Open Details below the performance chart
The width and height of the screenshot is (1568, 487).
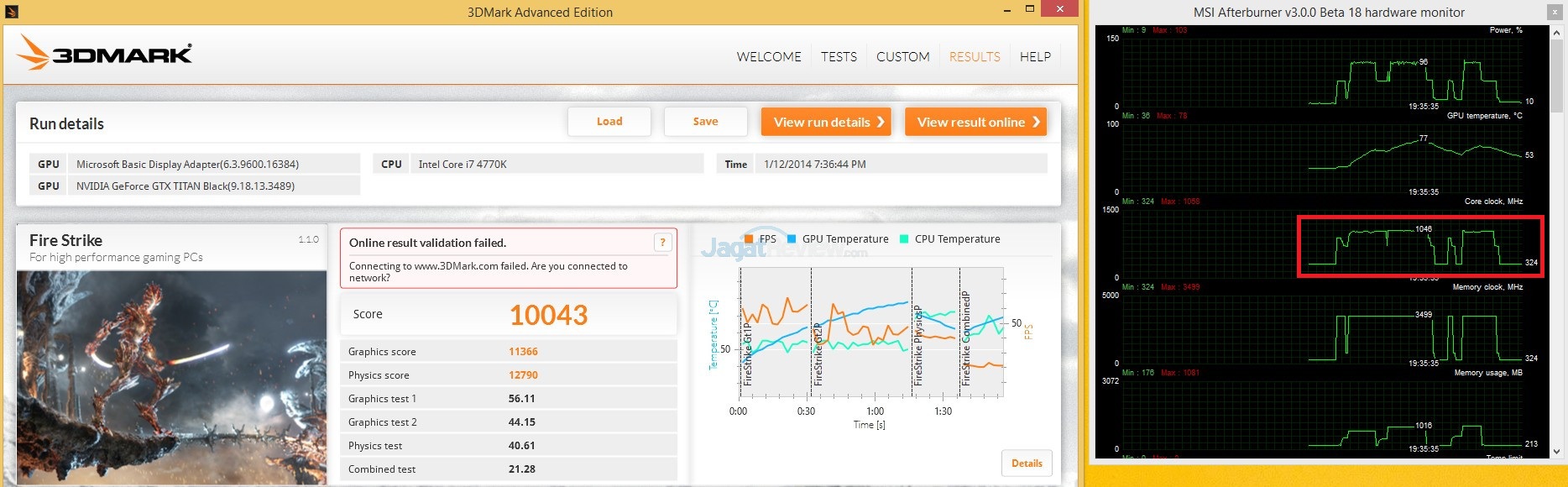(x=1026, y=463)
